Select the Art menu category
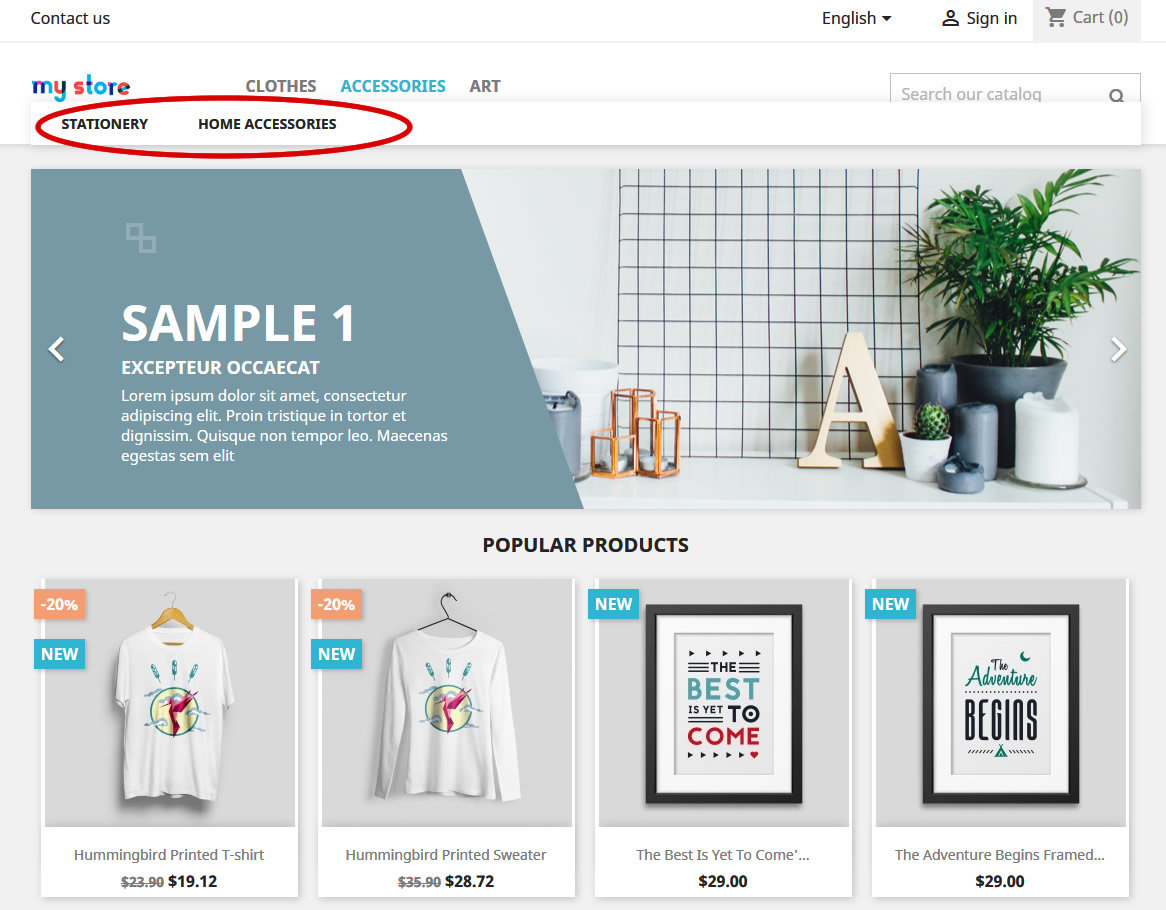Viewport: 1166px width, 910px height. [x=485, y=86]
